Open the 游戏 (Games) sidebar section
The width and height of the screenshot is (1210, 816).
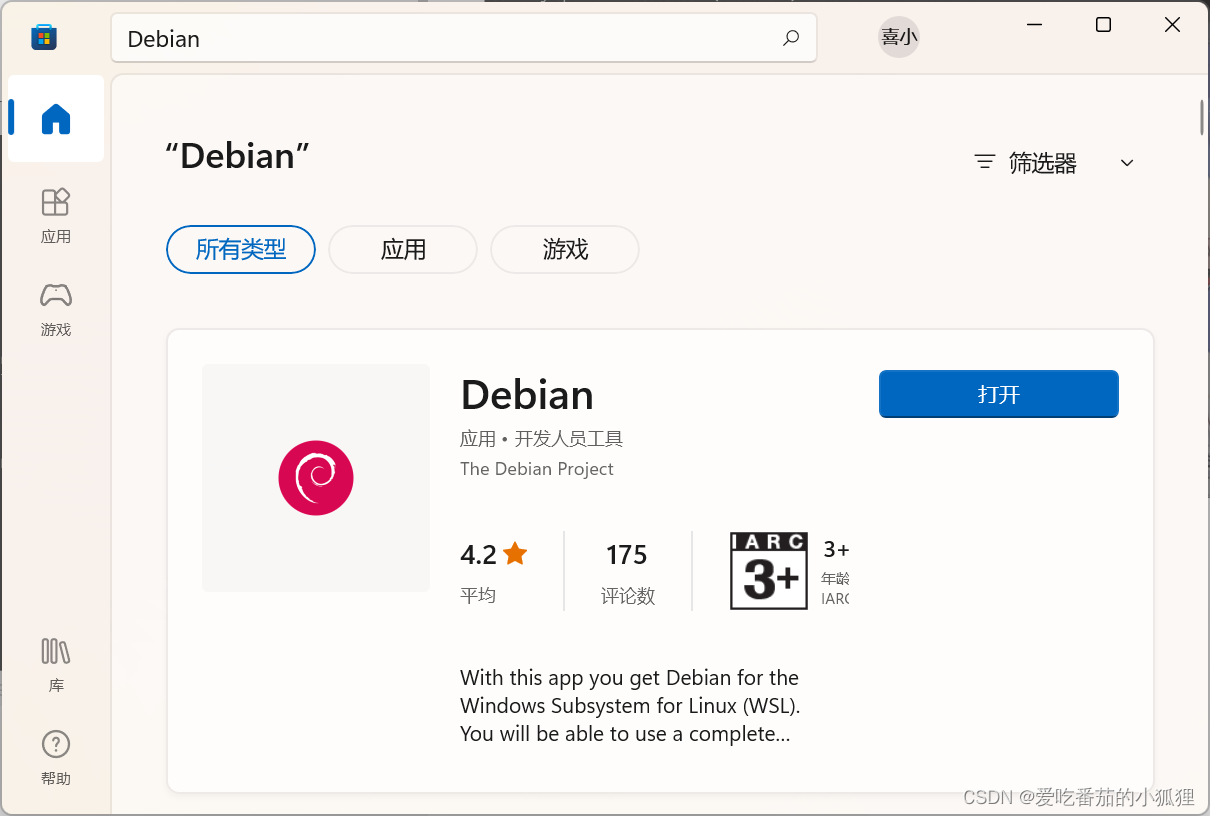tap(56, 309)
